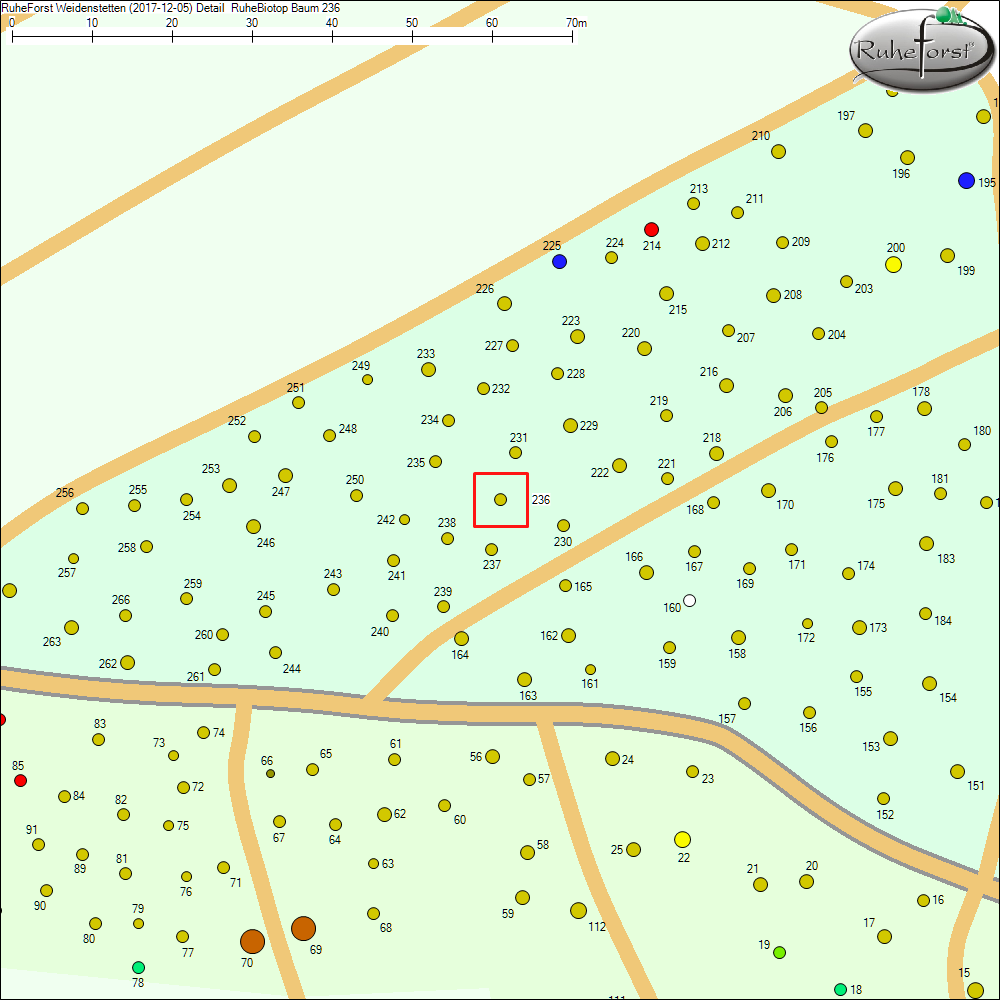Click the highlighted tree marker 236
This screenshot has width=1000, height=1000.
pos(500,499)
